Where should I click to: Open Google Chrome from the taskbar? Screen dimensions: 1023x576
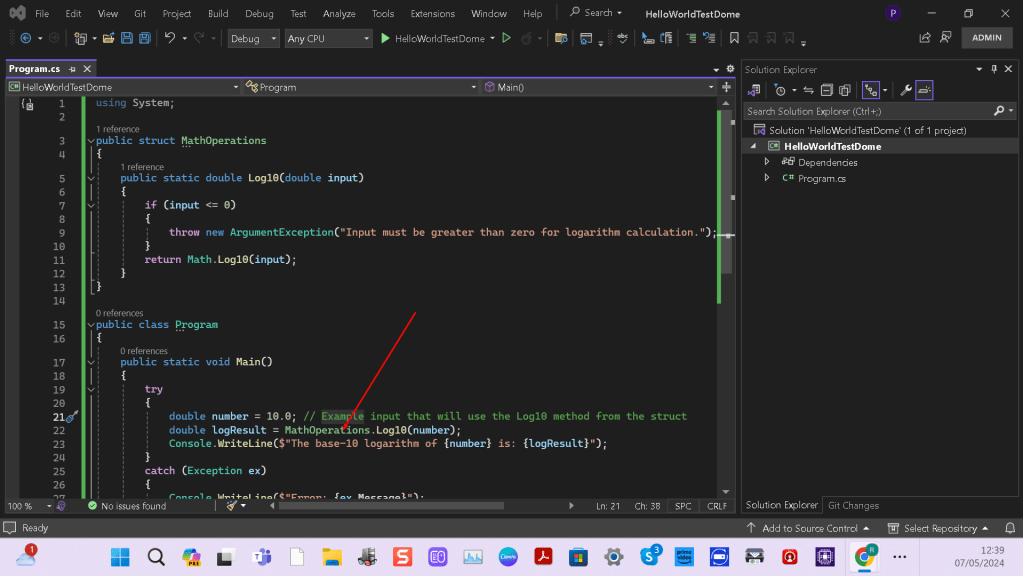click(864, 557)
